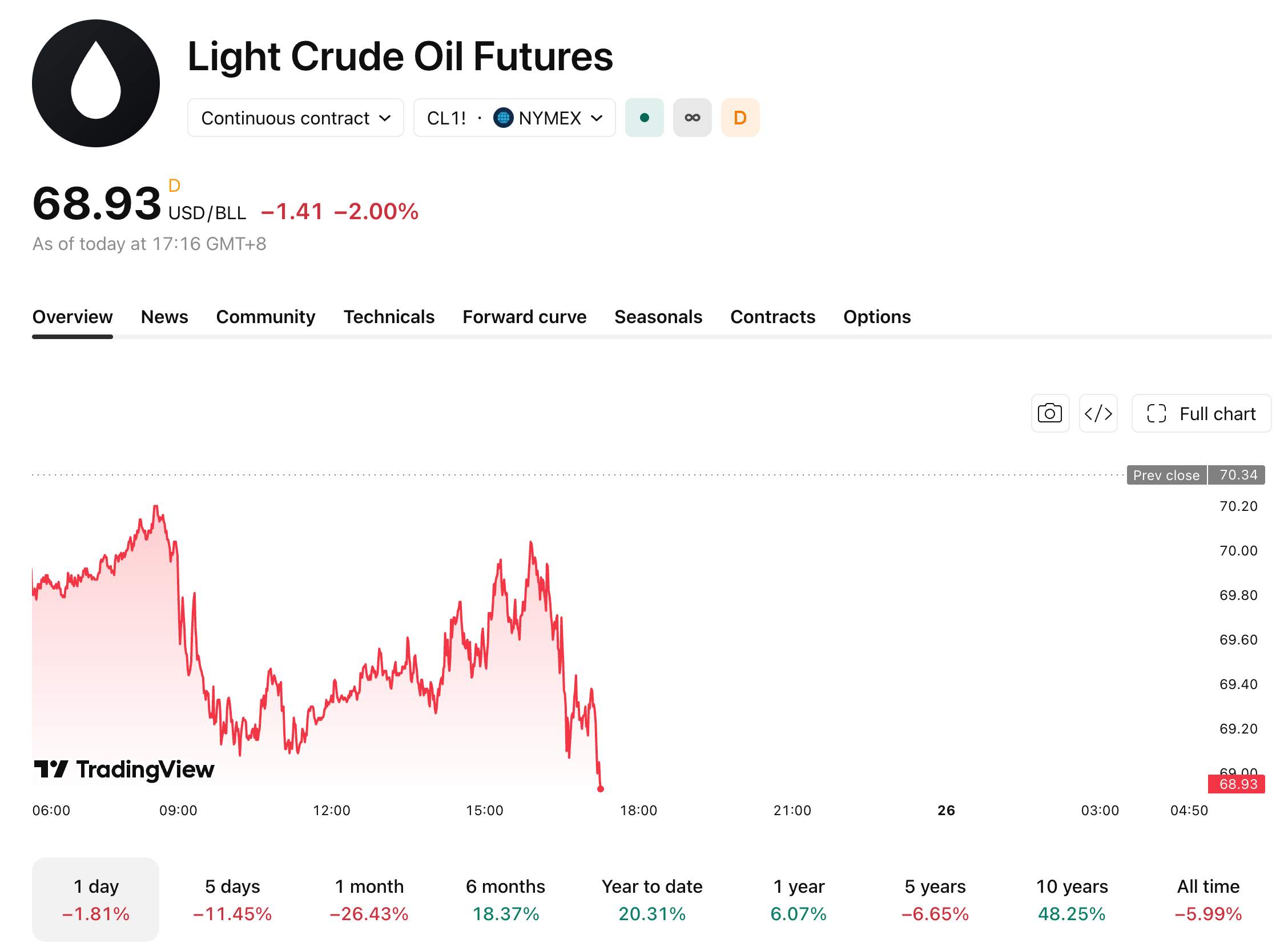
Task: Go to the Technicals tab
Action: pyautogui.click(x=390, y=317)
